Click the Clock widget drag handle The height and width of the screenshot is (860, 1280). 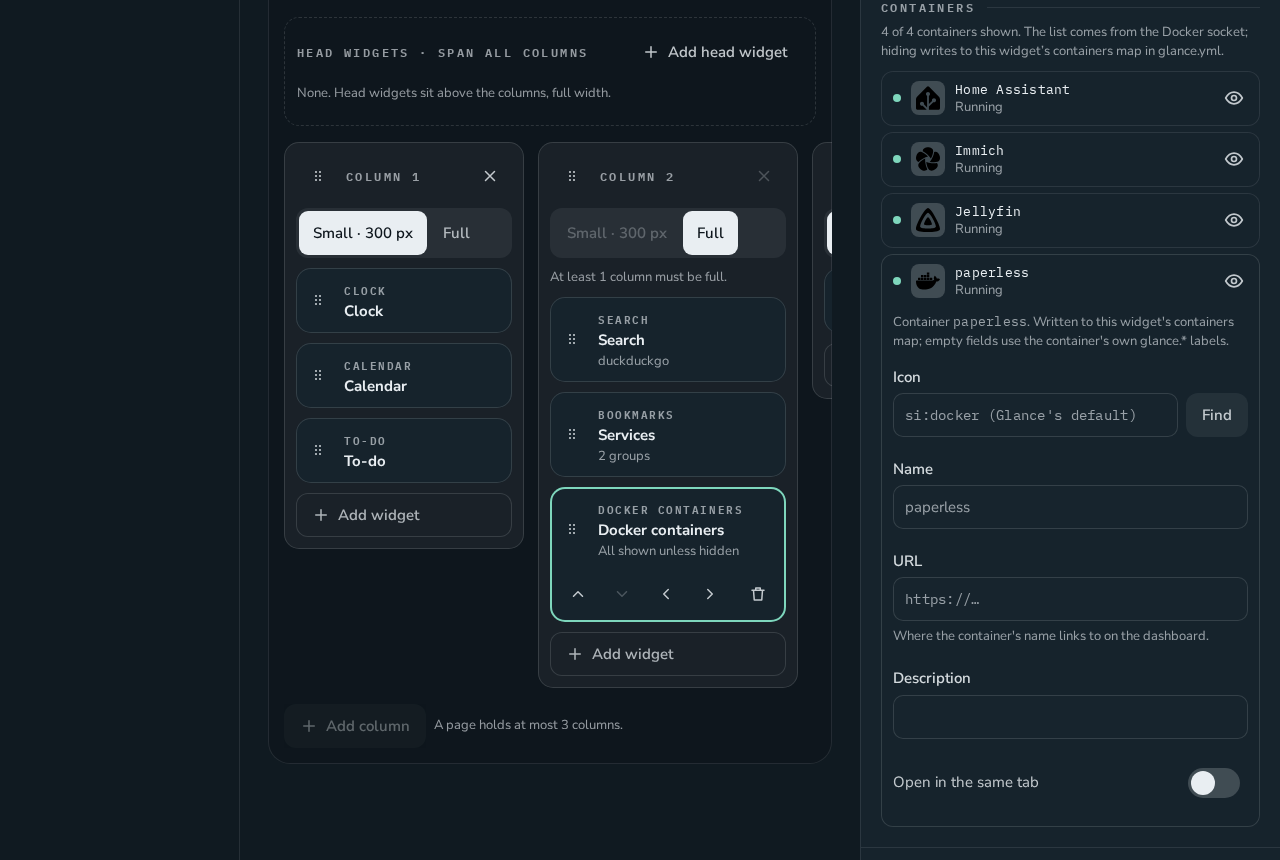[318, 300]
